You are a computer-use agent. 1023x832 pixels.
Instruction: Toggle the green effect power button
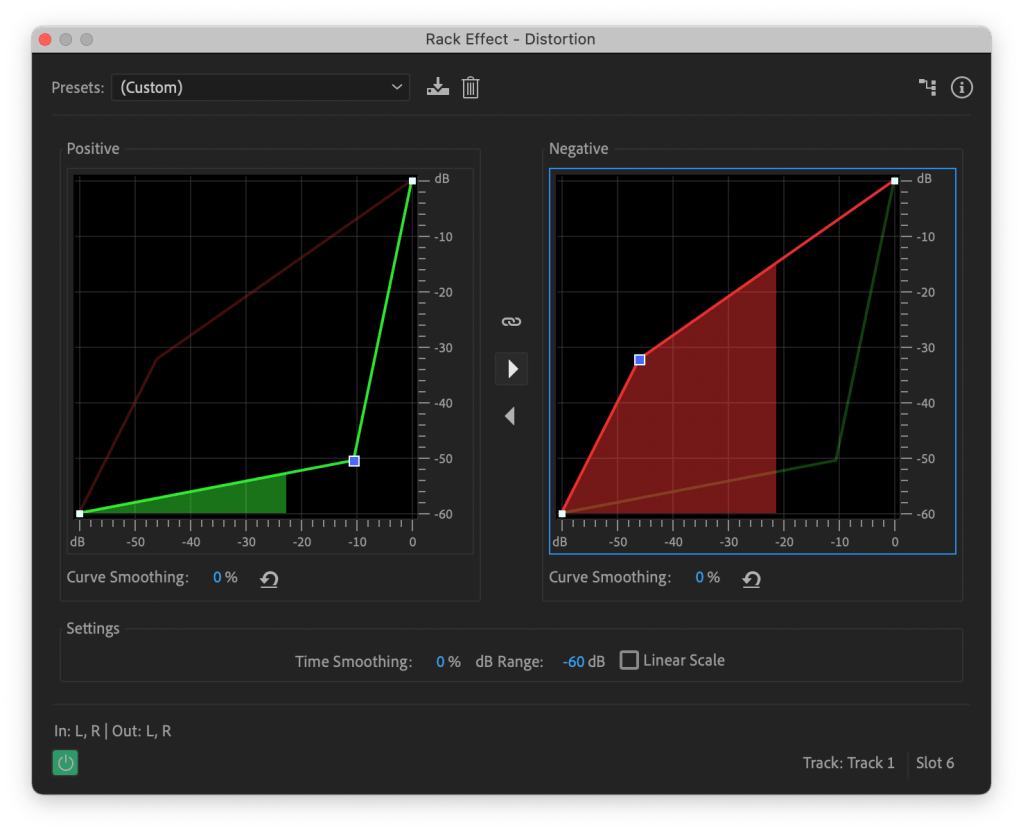point(66,763)
